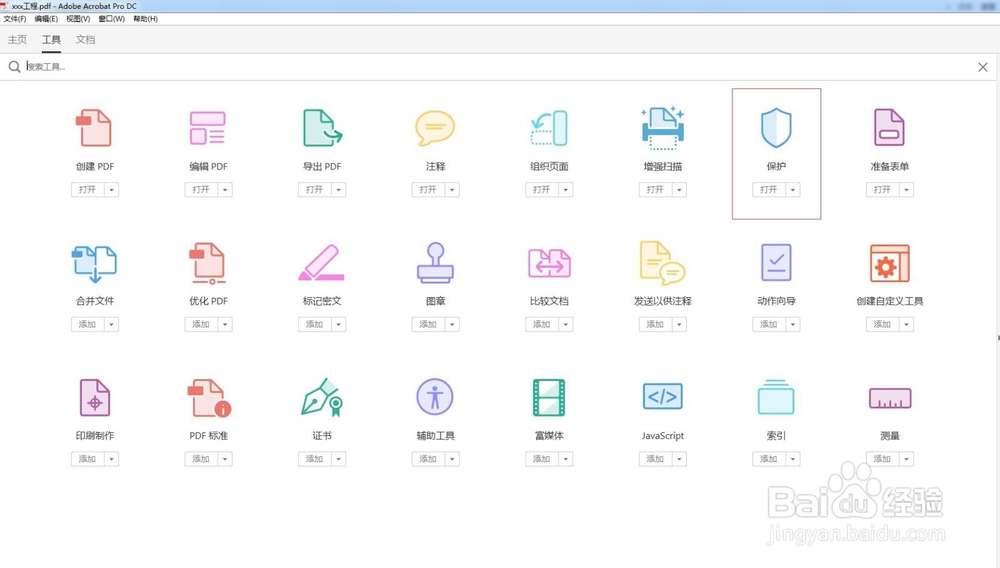Select the 索引 icon
Screen dimensions: 1000x568
(776, 397)
